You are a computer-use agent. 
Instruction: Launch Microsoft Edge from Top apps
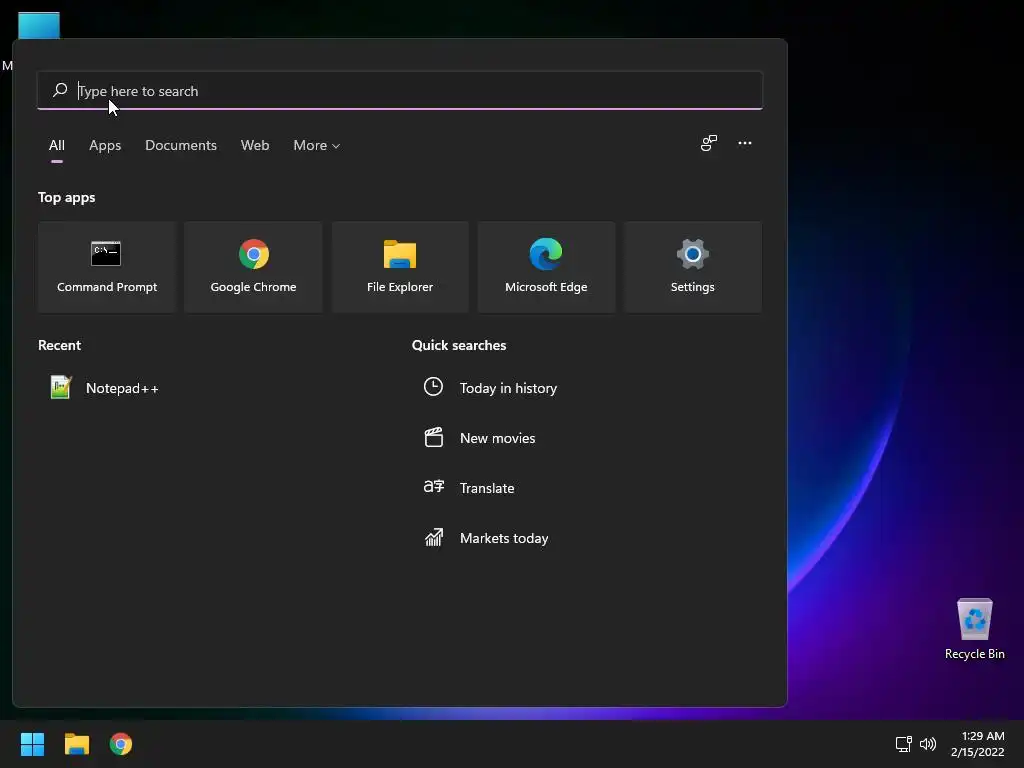coord(546,266)
